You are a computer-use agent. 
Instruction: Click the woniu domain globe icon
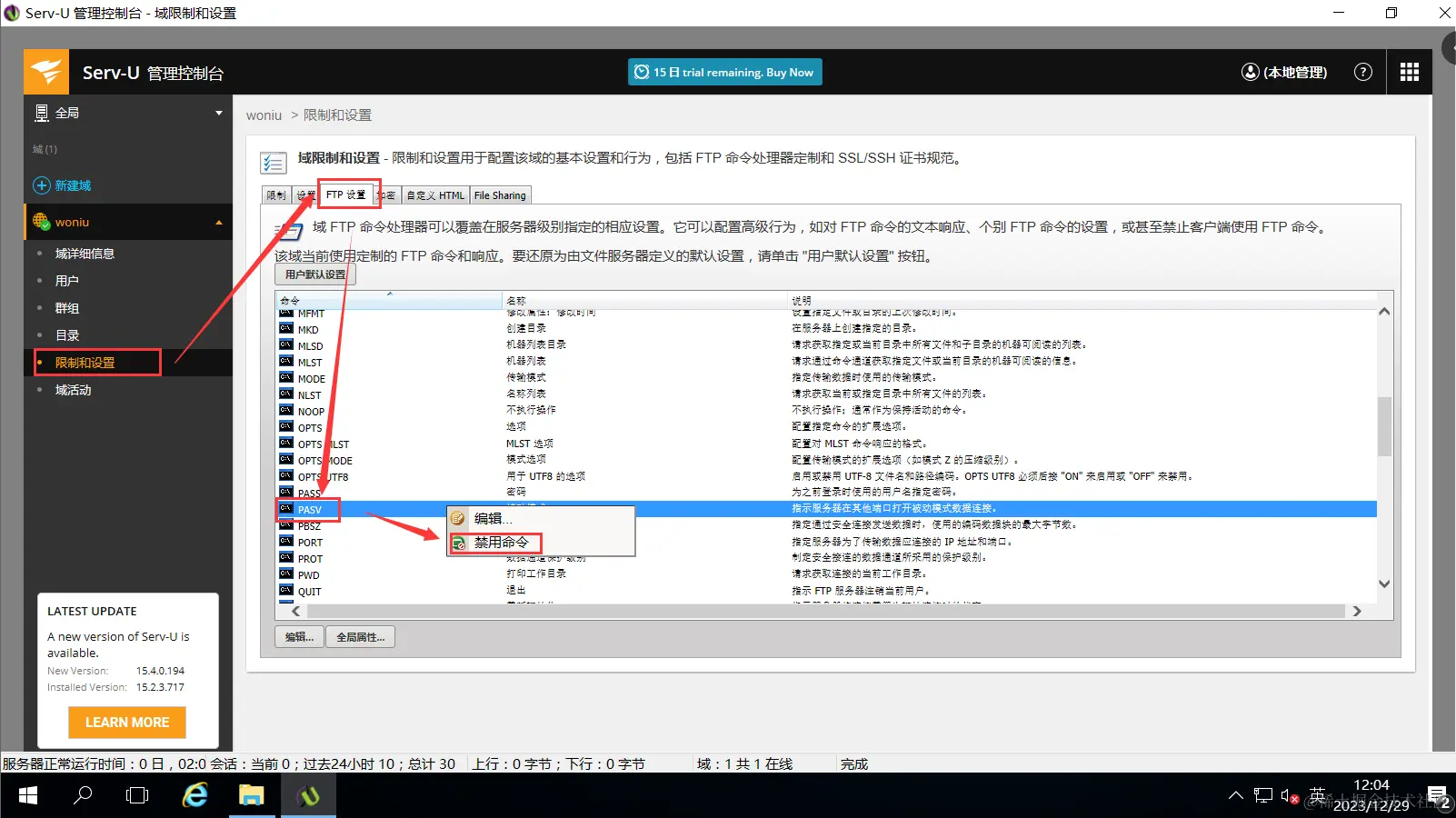pyautogui.click(x=42, y=222)
